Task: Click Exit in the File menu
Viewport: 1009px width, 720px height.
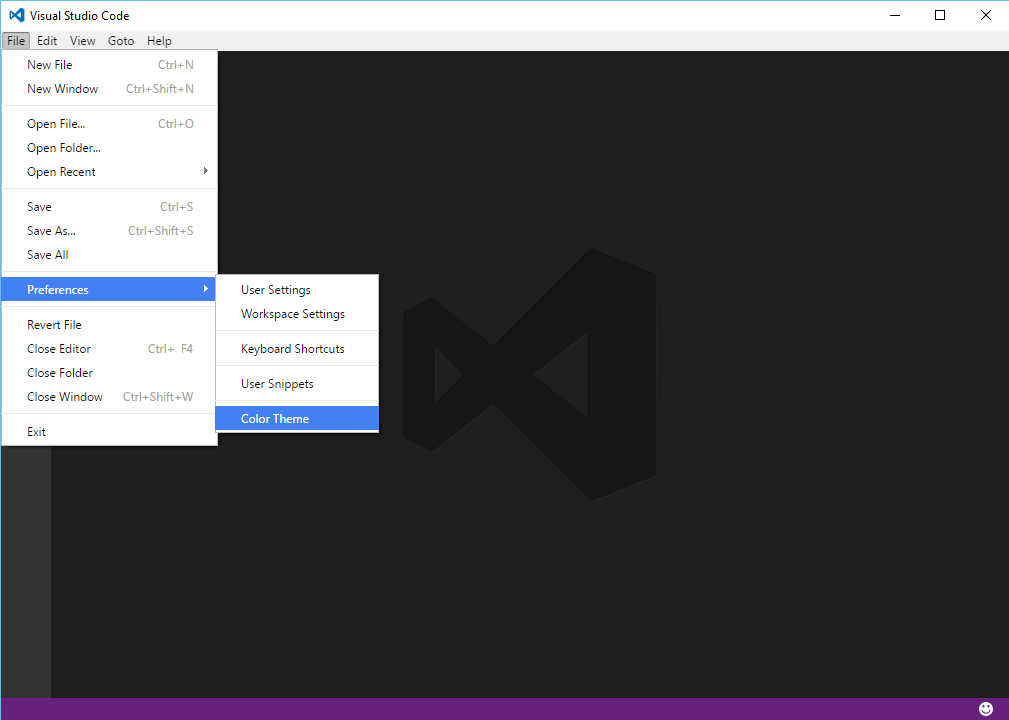Action: click(x=109, y=432)
